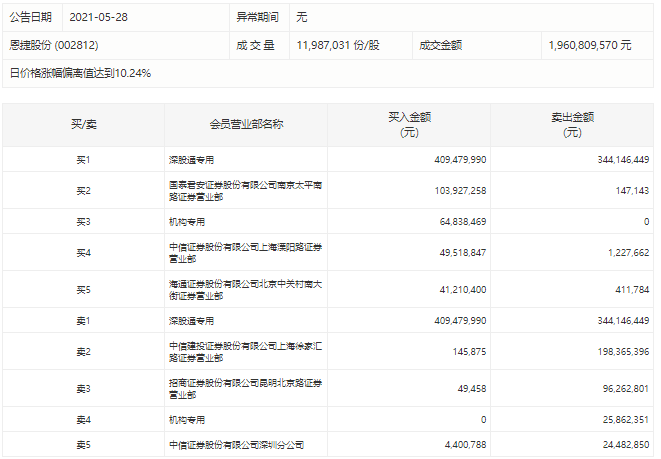Click the 日价格涨幅偏离值达到10.24% reason text
Image resolution: width=661 pixels, height=459 pixels.
click(x=80, y=73)
